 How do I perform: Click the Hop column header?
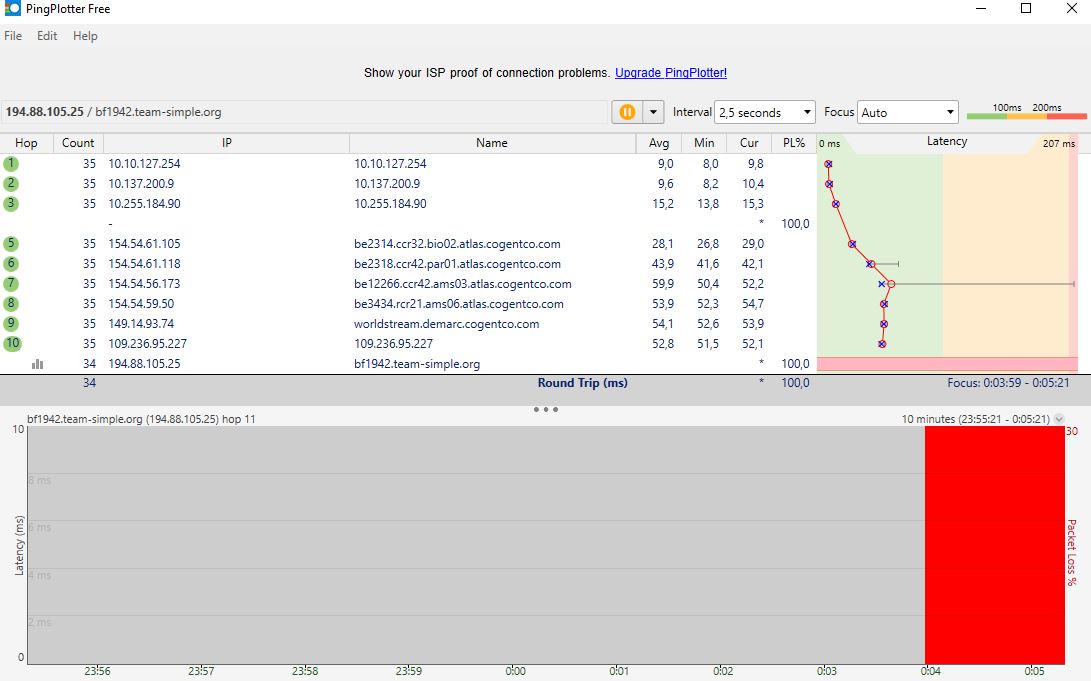[x=26, y=143]
